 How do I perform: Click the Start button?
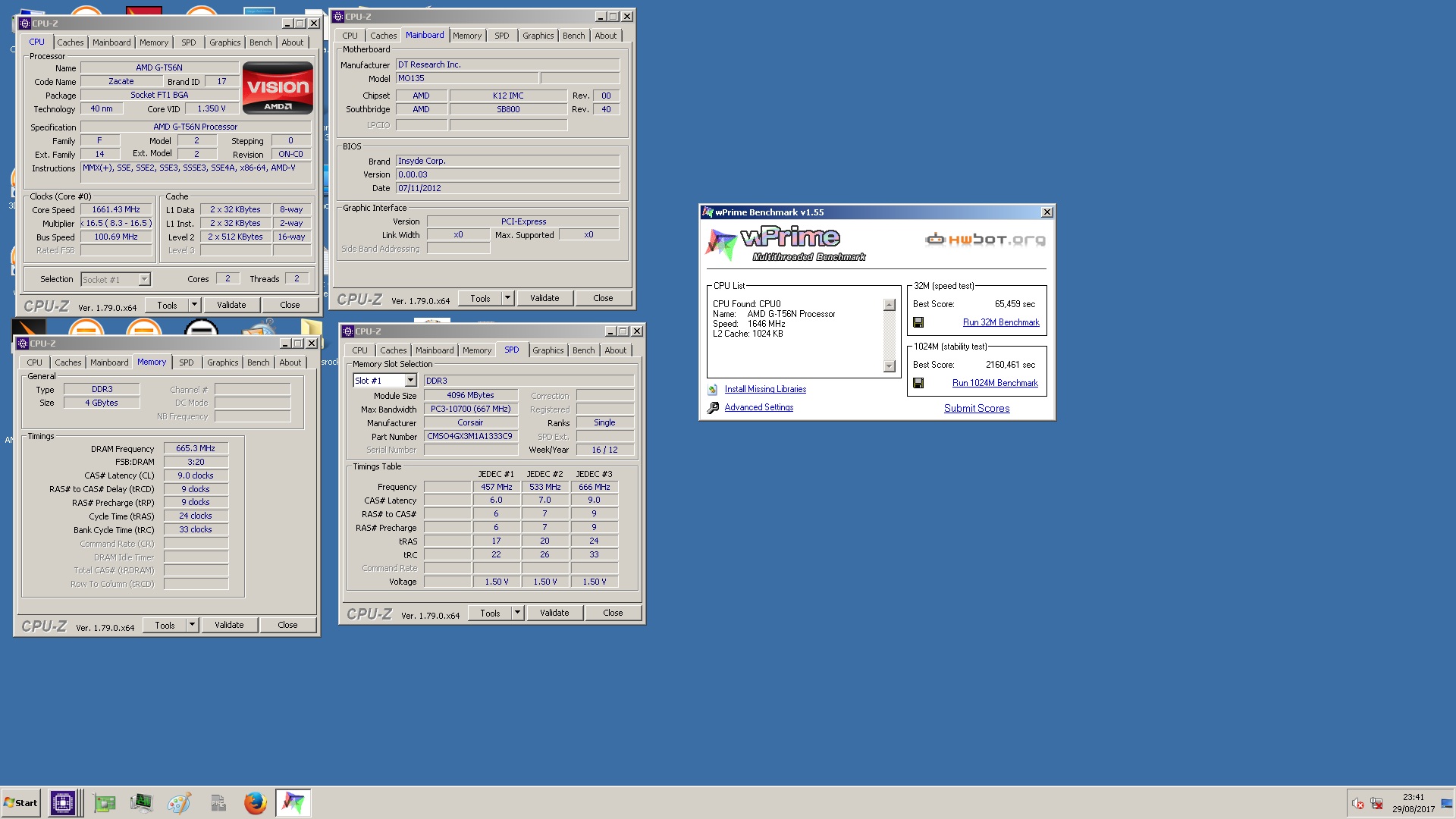(x=20, y=803)
